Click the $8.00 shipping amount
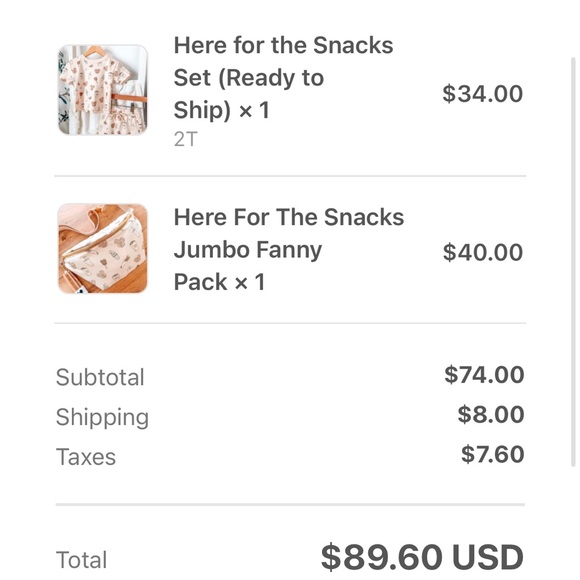Viewport: 580px width, 580px height. (491, 414)
